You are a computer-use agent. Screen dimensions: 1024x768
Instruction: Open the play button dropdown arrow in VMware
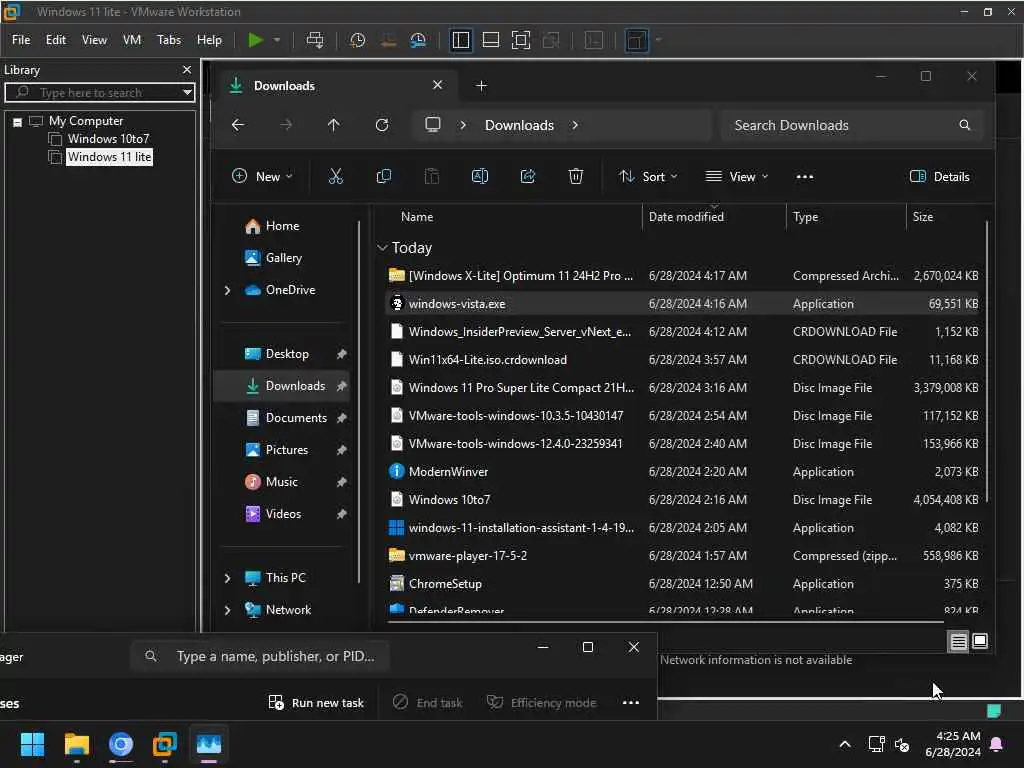tap(277, 40)
